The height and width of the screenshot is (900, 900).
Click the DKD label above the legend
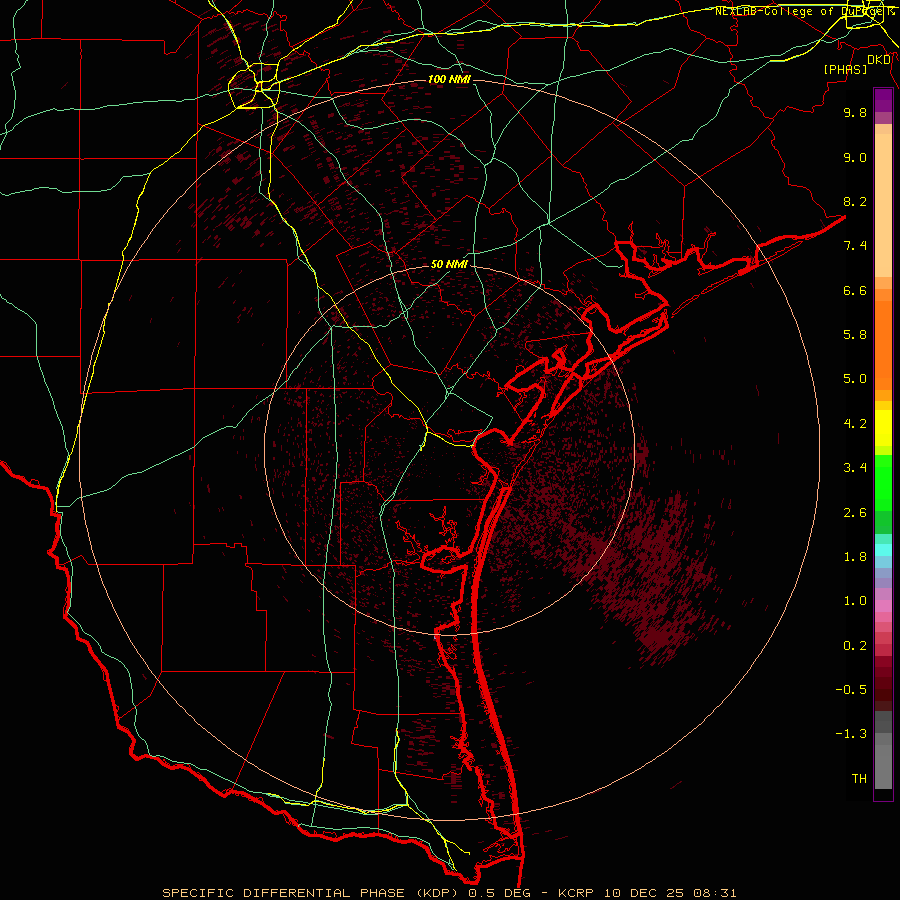tap(879, 60)
